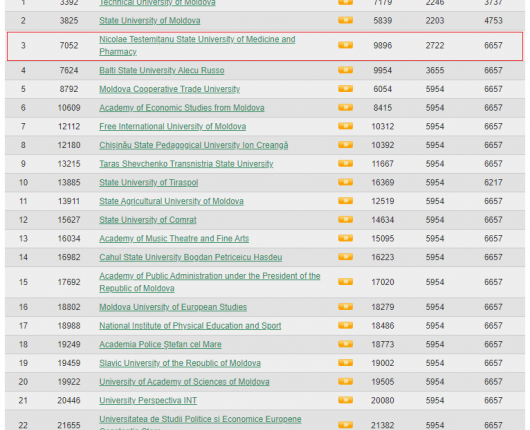Open Cahul State University Bogdan Petriceicu Hasdeu link

coord(191,257)
